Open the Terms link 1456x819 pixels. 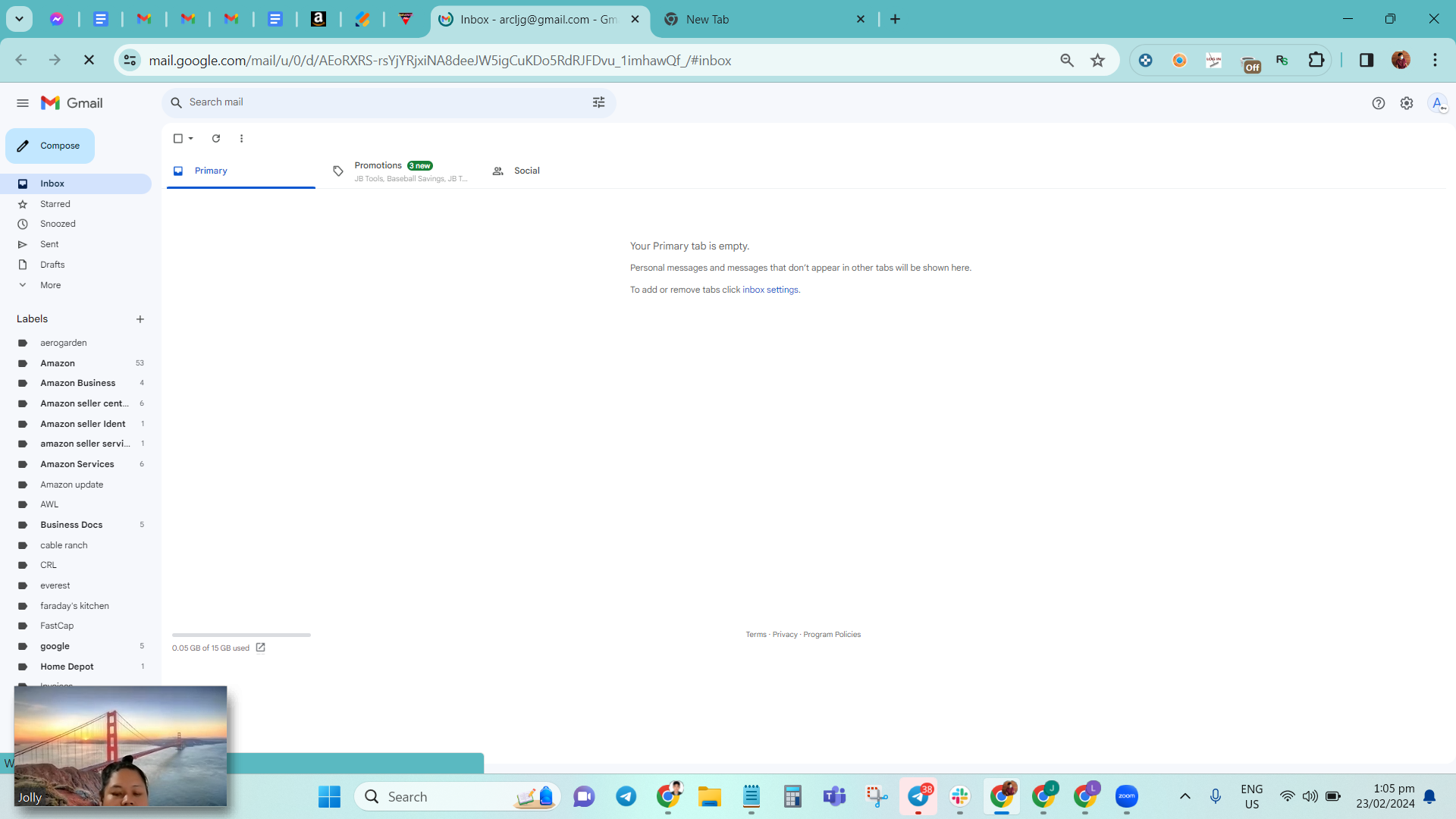(x=756, y=635)
